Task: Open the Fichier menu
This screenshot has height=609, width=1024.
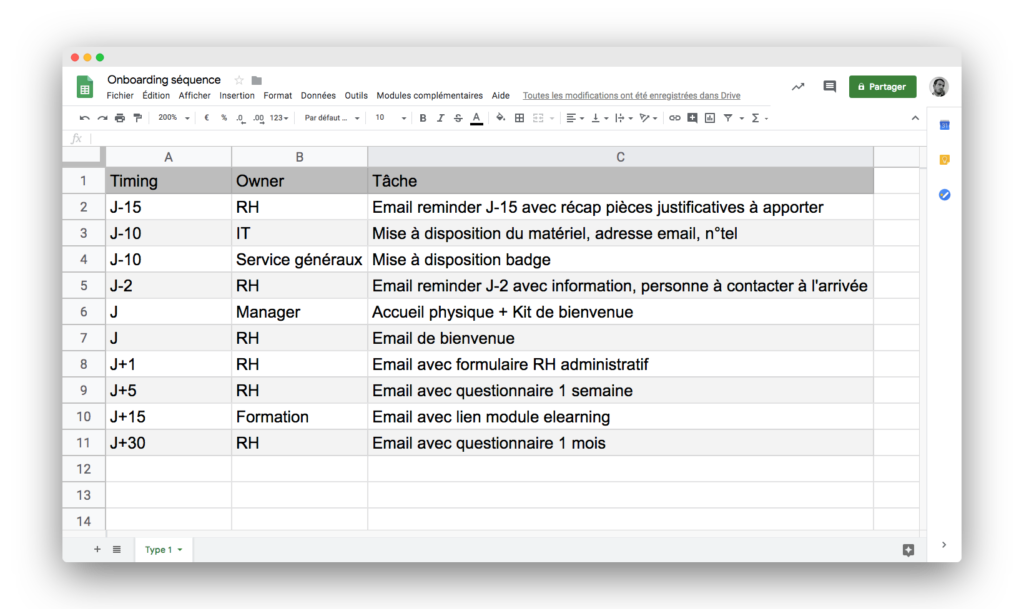Action: tap(120, 95)
